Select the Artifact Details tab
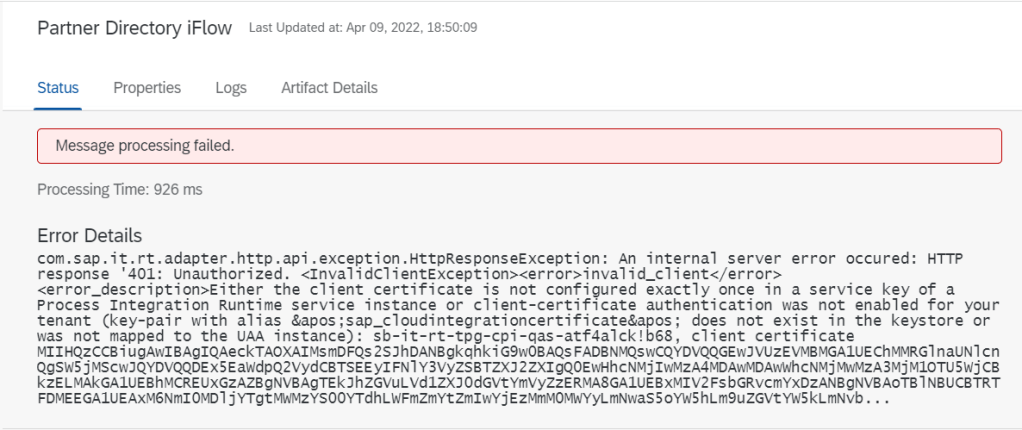The image size is (1022, 430). point(329,88)
